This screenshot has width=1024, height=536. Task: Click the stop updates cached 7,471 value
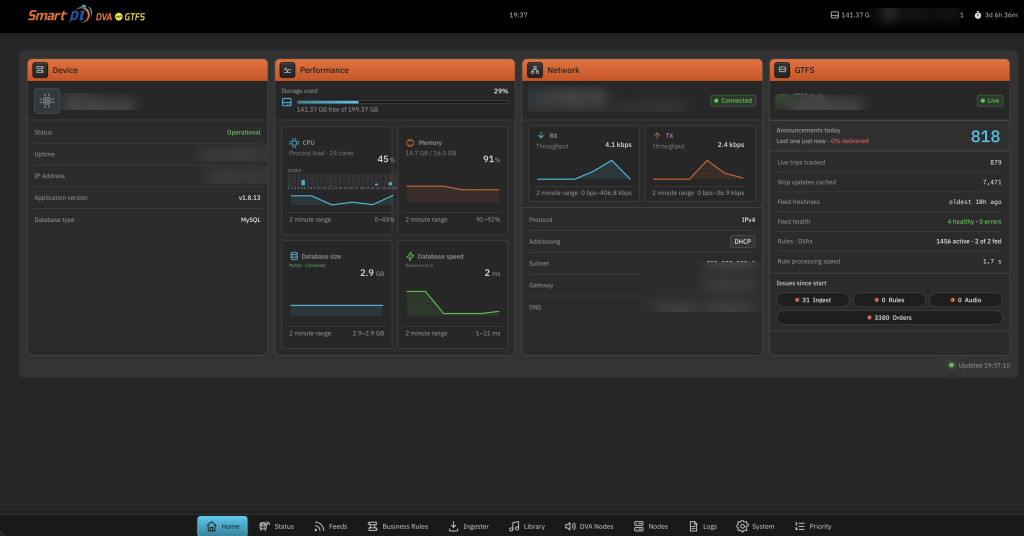(x=991, y=183)
